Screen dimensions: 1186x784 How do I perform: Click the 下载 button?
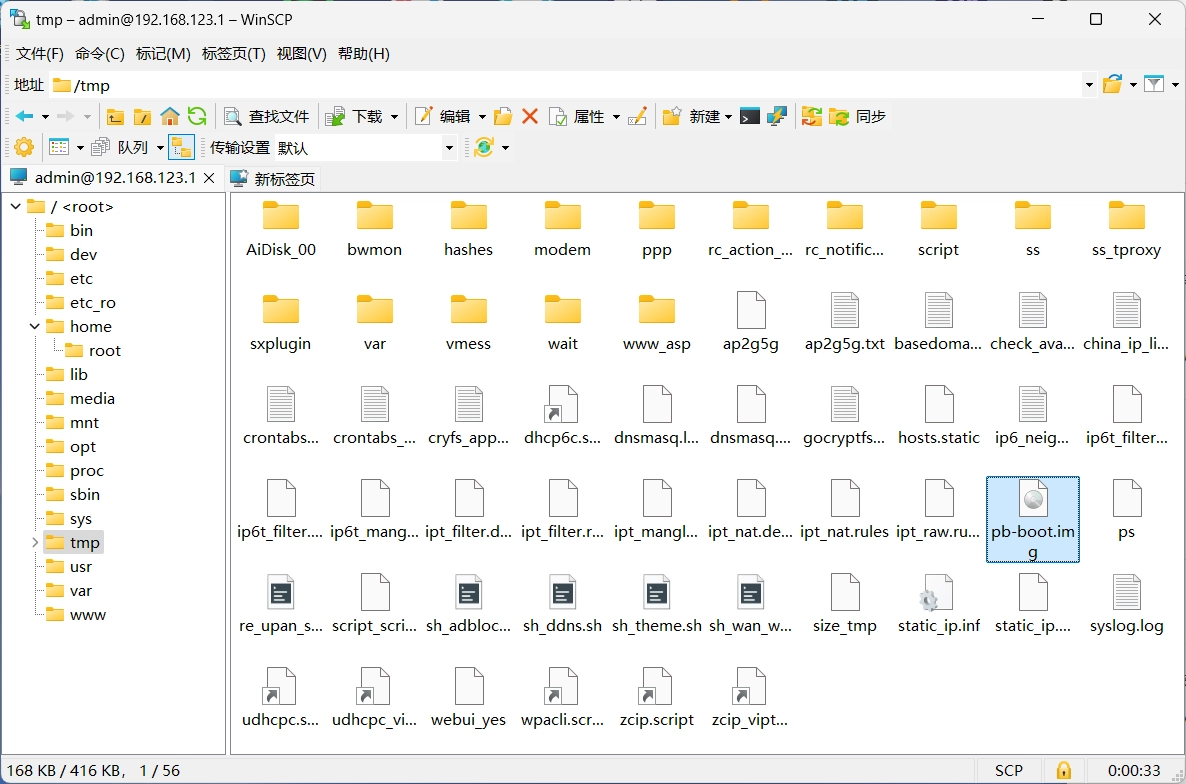[x=360, y=116]
